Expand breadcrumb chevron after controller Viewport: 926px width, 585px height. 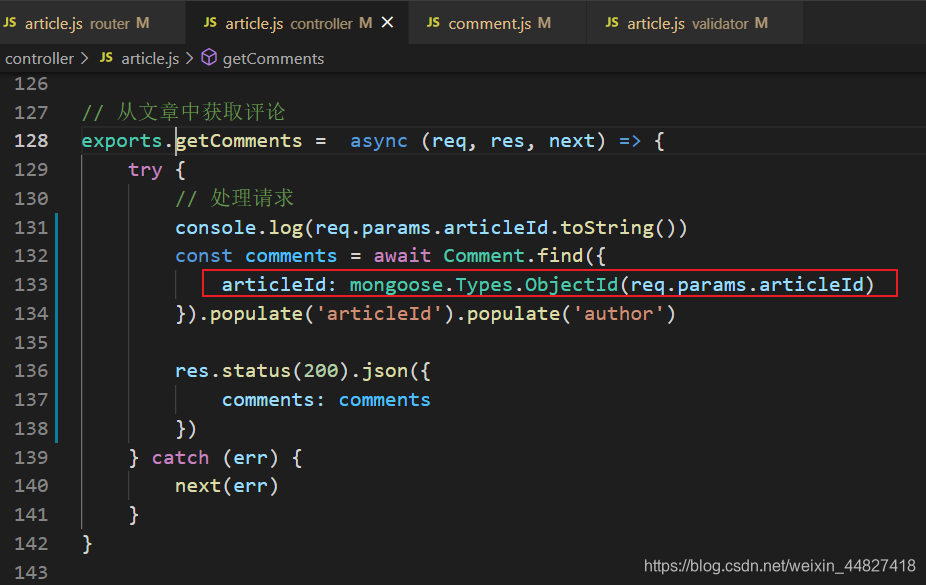84,58
